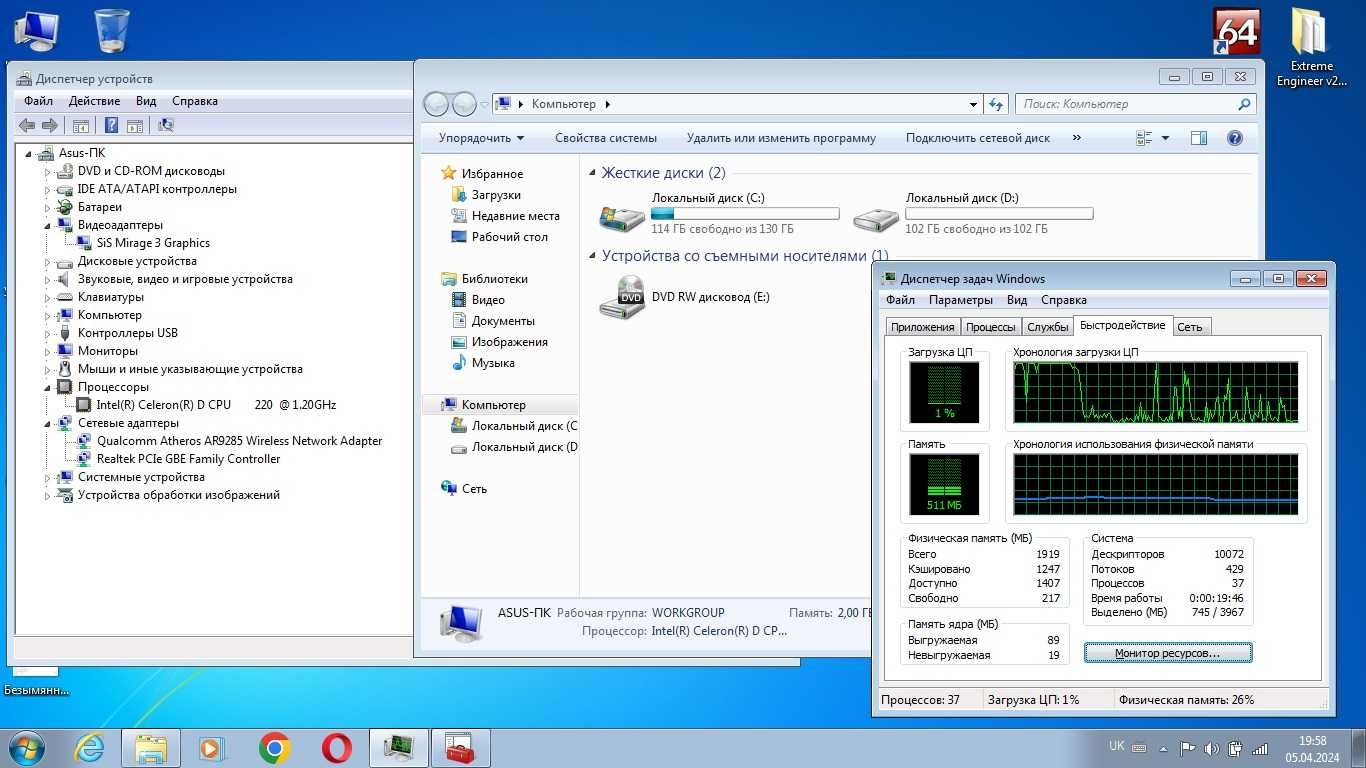Click the red toolbox taskbar button
The height and width of the screenshot is (768, 1366).
[x=461, y=748]
